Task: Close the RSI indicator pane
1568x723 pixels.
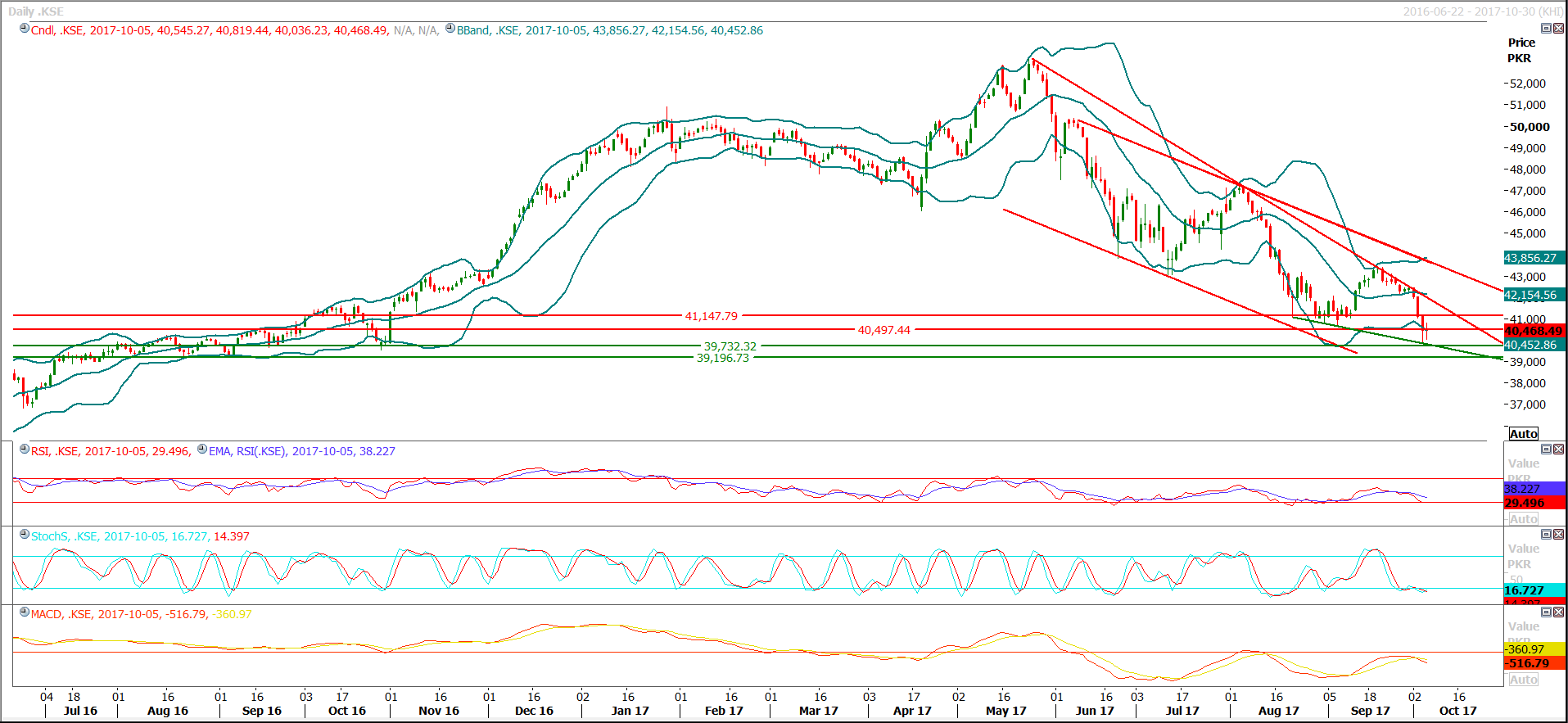Action: [x=1558, y=450]
